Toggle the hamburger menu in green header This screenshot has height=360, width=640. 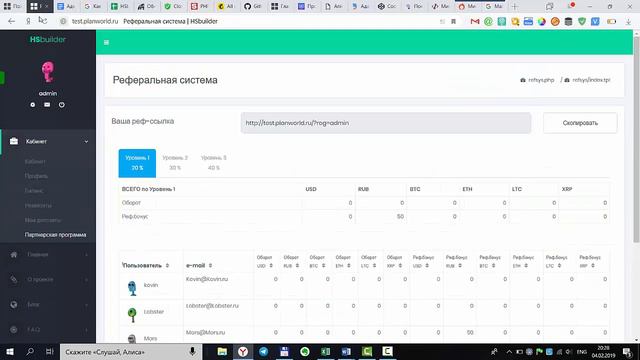click(x=106, y=42)
